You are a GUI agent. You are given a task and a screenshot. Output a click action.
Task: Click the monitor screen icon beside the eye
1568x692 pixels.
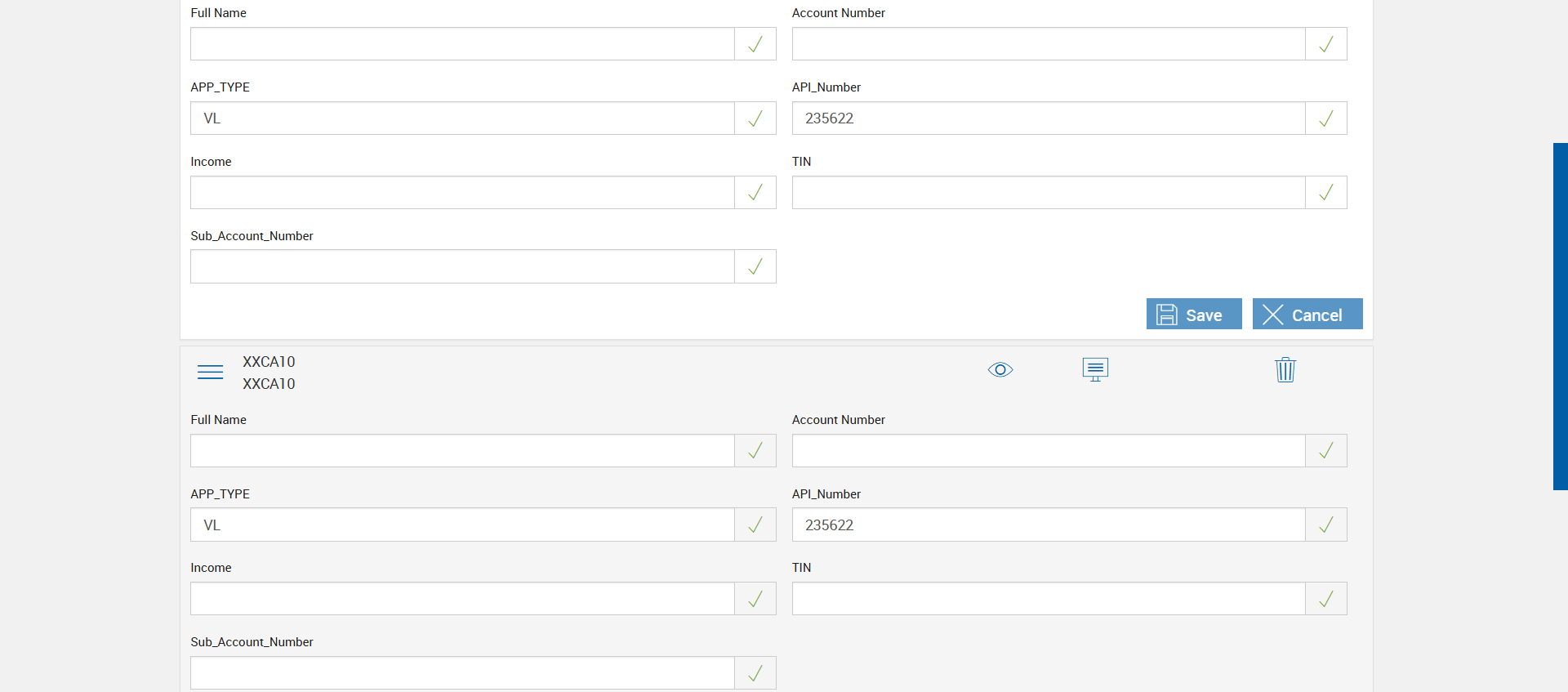coord(1095,369)
